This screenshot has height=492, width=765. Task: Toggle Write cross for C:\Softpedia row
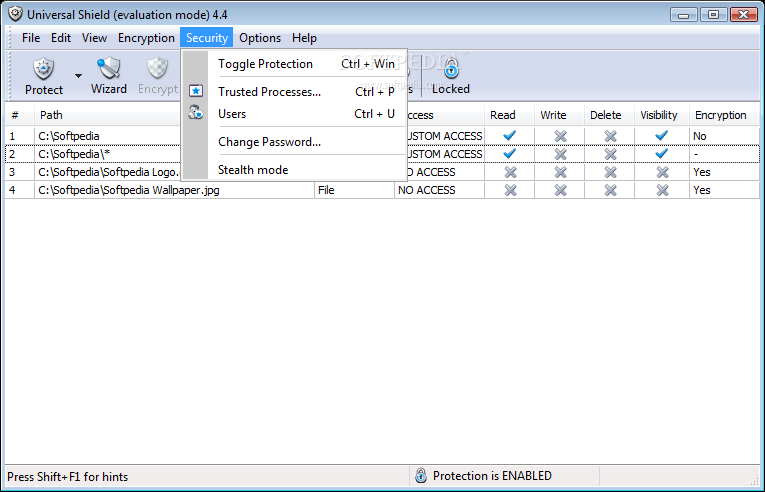click(x=560, y=136)
